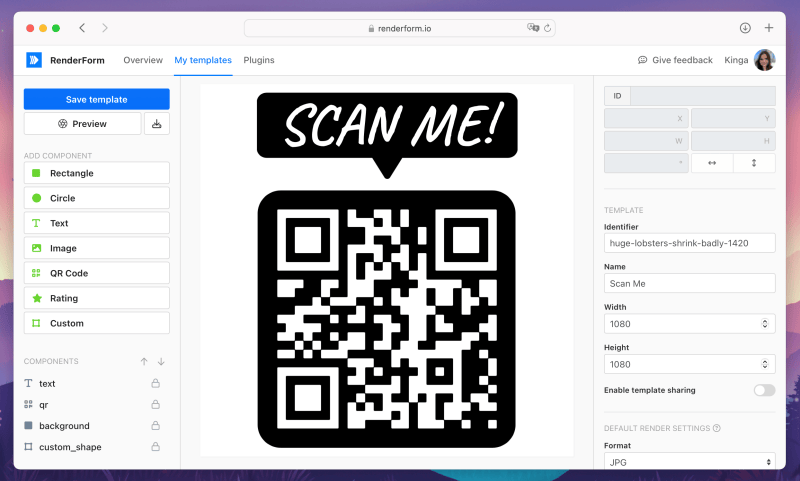Click the Identifier input field
Image resolution: width=800 pixels, height=481 pixels.
click(690, 243)
